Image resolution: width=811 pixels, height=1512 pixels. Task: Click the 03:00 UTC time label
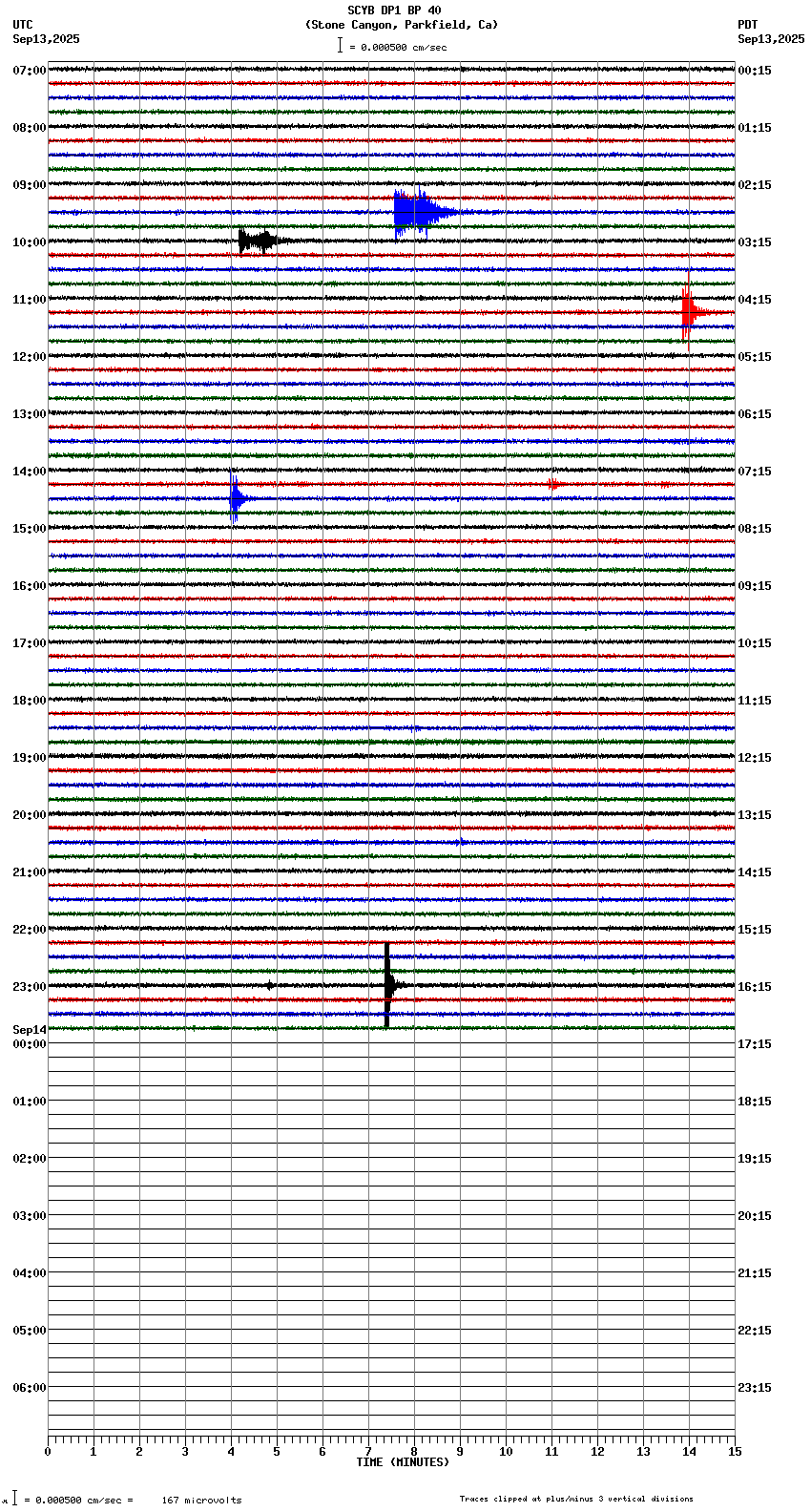point(30,1215)
